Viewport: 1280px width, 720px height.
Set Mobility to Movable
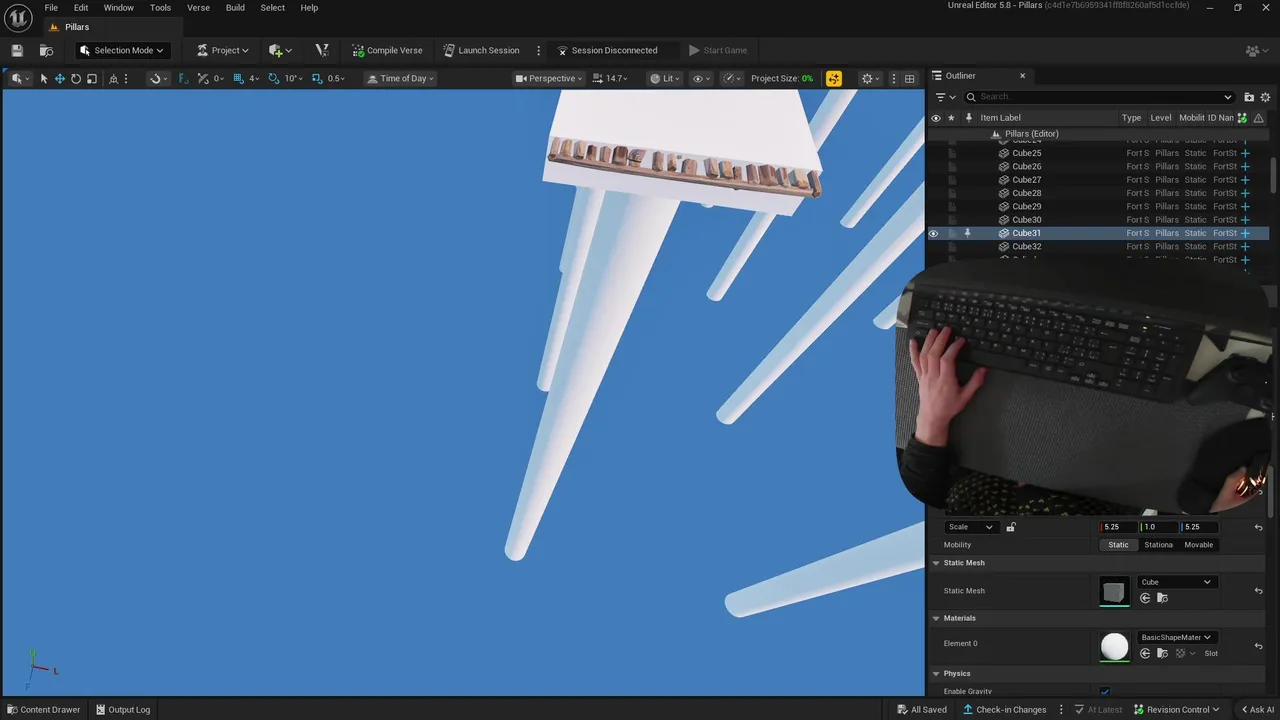coord(1198,545)
